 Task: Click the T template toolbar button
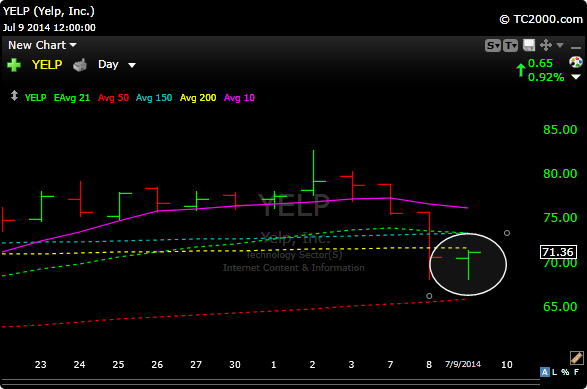(x=510, y=46)
